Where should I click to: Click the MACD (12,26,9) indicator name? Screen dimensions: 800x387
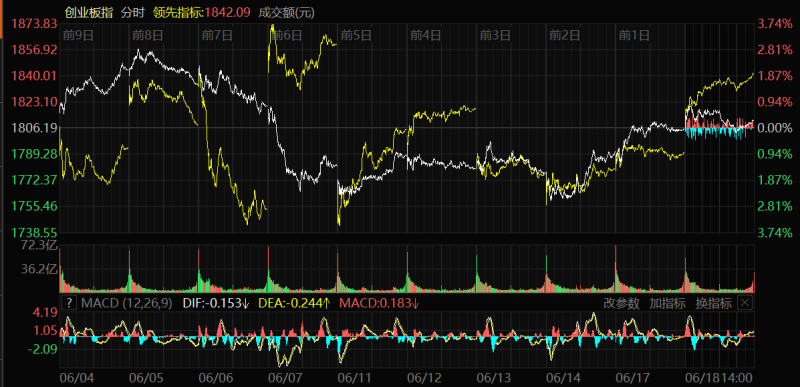[x=127, y=303]
